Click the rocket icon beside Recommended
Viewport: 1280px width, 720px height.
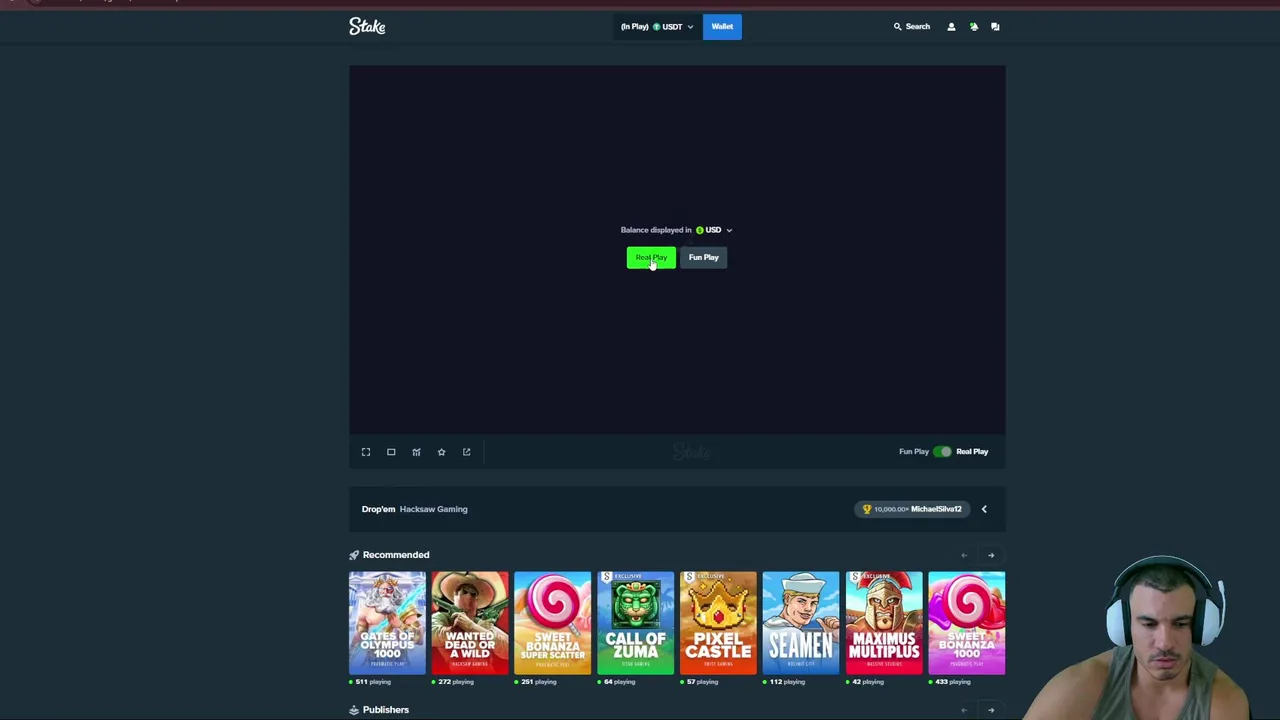point(354,555)
